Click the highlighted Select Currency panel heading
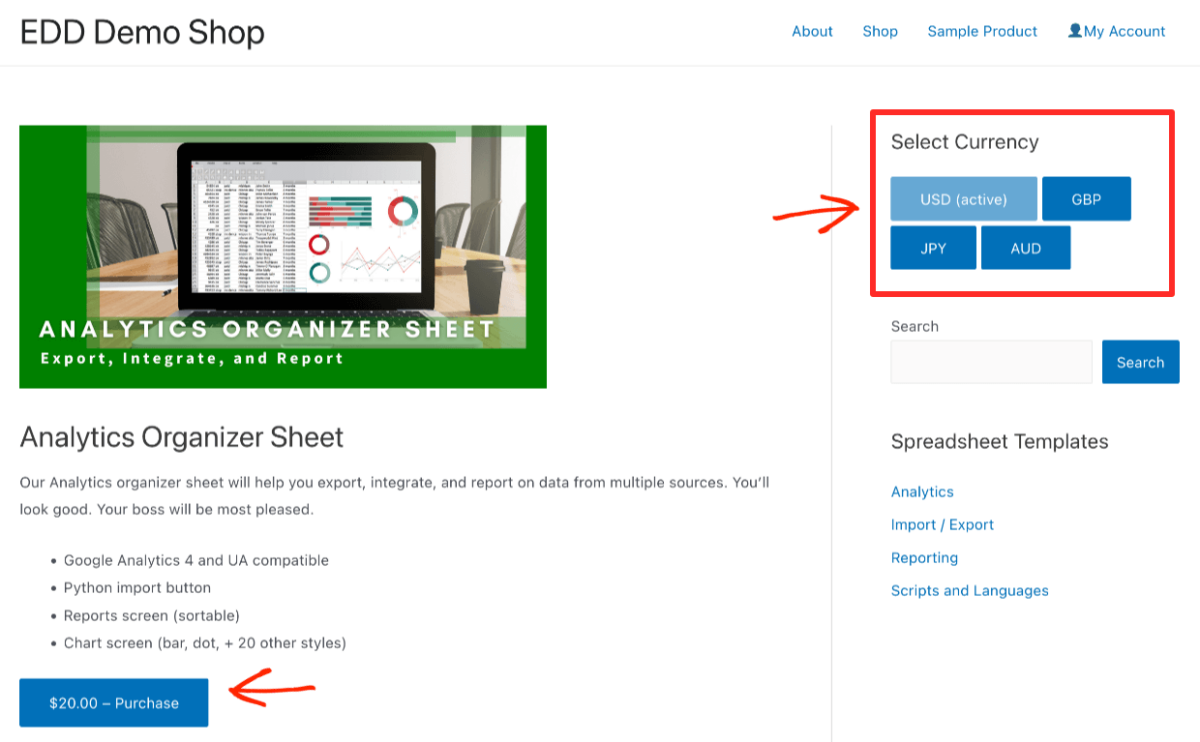 click(964, 141)
